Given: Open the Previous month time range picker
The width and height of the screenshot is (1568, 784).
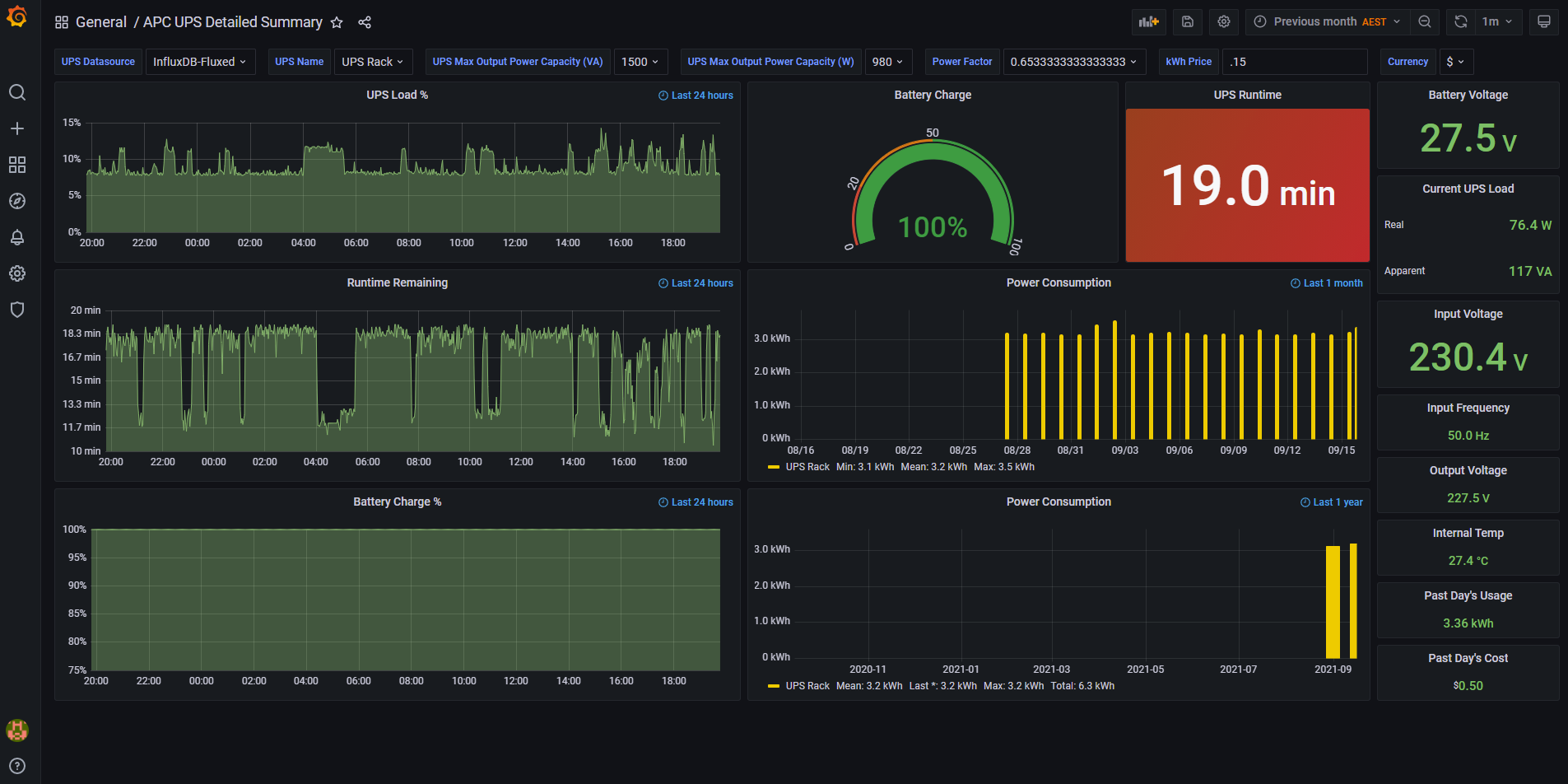Looking at the screenshot, I should coord(1327,22).
